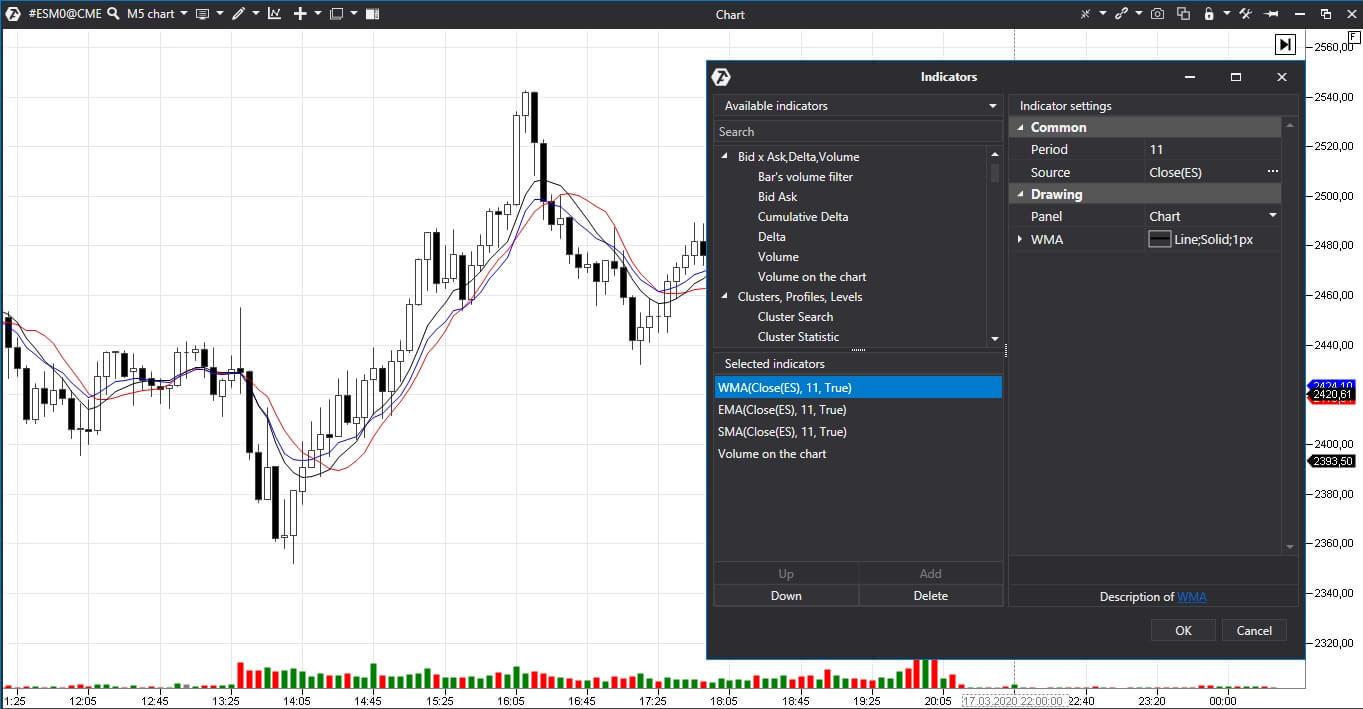This screenshot has width=1363, height=709.
Task: Click the chart link synchronization icon
Action: [x=1122, y=14]
